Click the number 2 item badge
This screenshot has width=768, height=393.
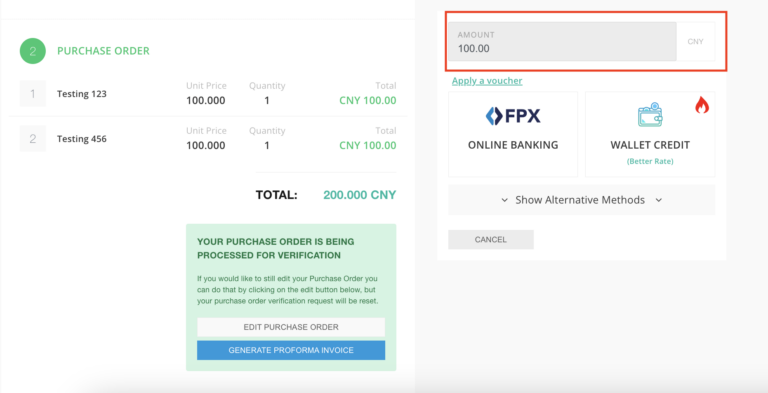pyautogui.click(x=33, y=139)
